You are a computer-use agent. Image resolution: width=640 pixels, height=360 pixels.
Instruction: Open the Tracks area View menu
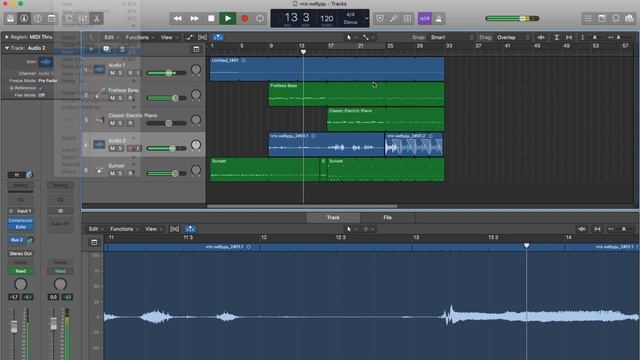coord(169,37)
